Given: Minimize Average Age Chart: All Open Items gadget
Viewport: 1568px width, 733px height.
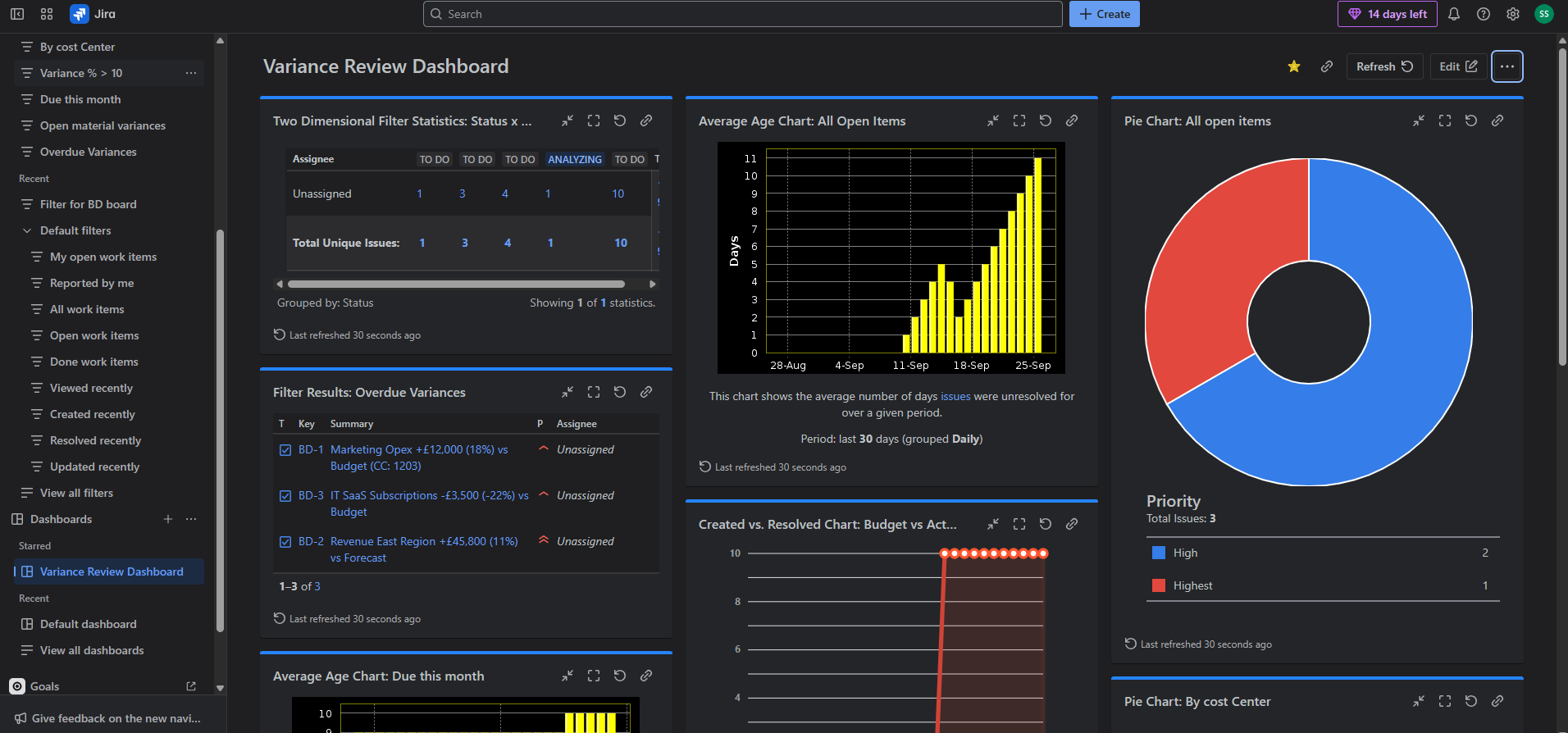Looking at the screenshot, I should click(x=993, y=121).
